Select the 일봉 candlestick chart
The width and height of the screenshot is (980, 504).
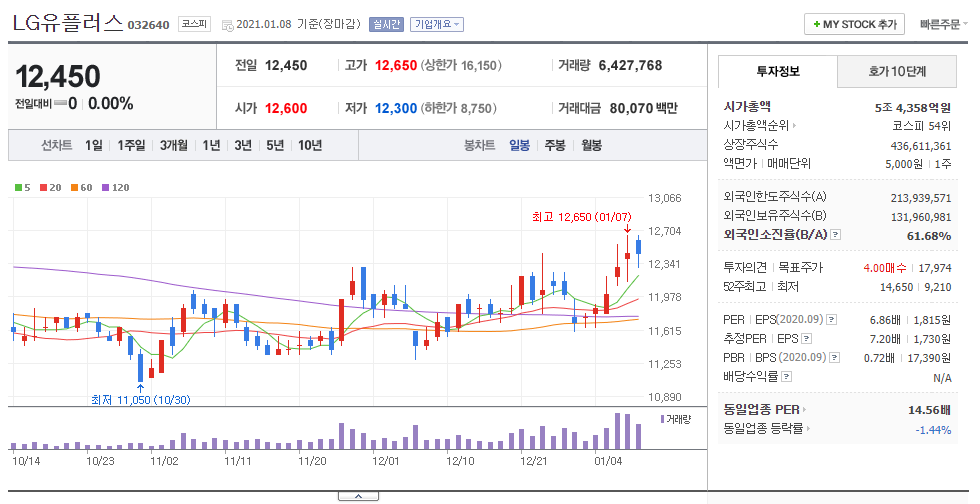[x=519, y=145]
